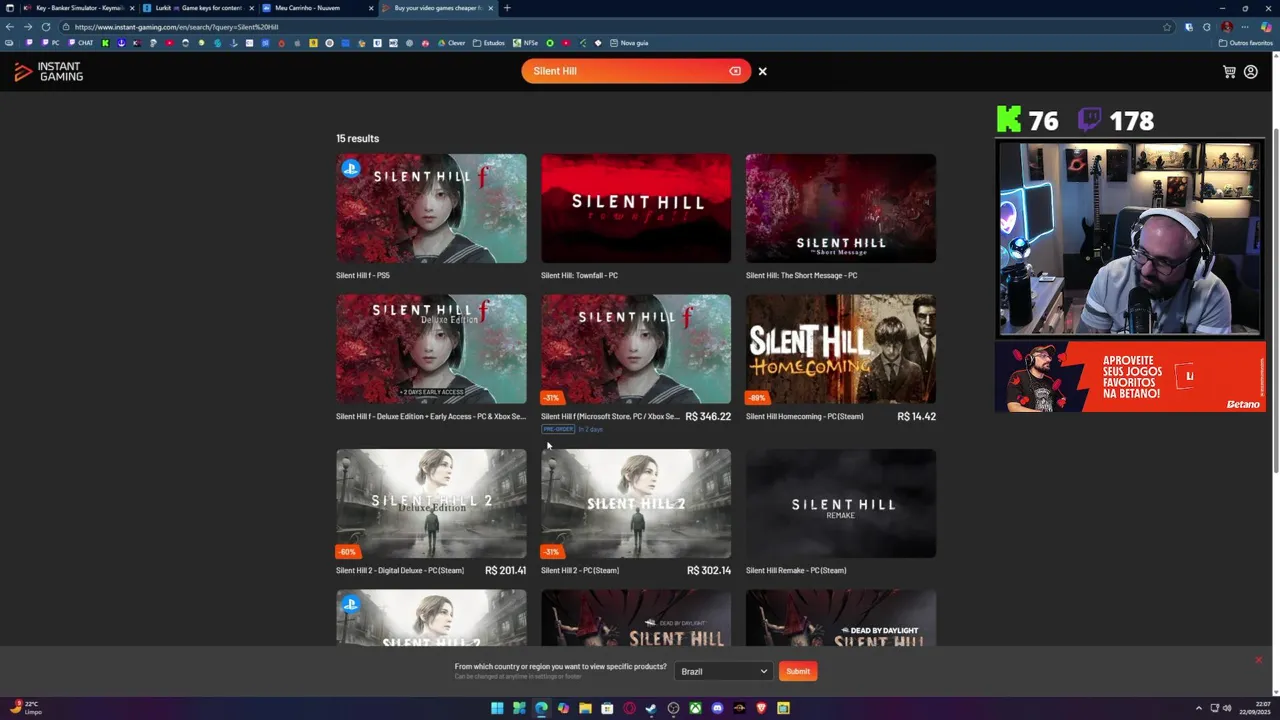Reload the page
Viewport: 1280px width, 720px height.
pyautogui.click(x=45, y=27)
